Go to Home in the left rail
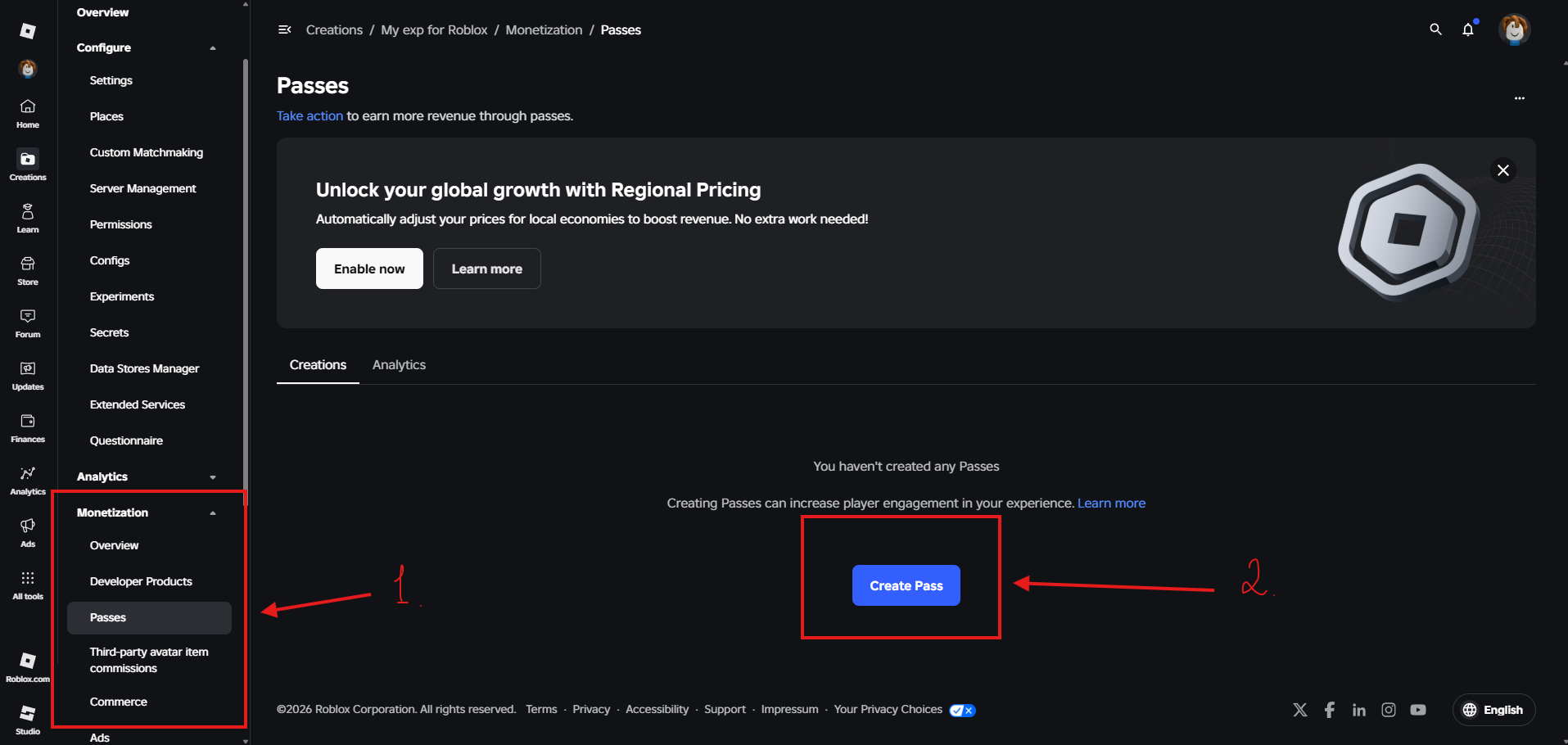The width and height of the screenshot is (1568, 745). point(28,114)
